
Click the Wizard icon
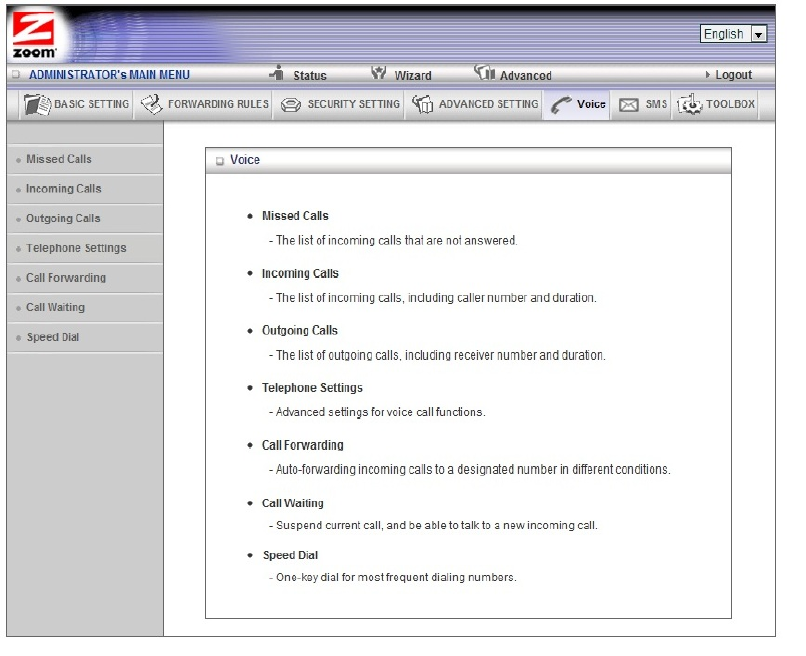(x=378, y=72)
